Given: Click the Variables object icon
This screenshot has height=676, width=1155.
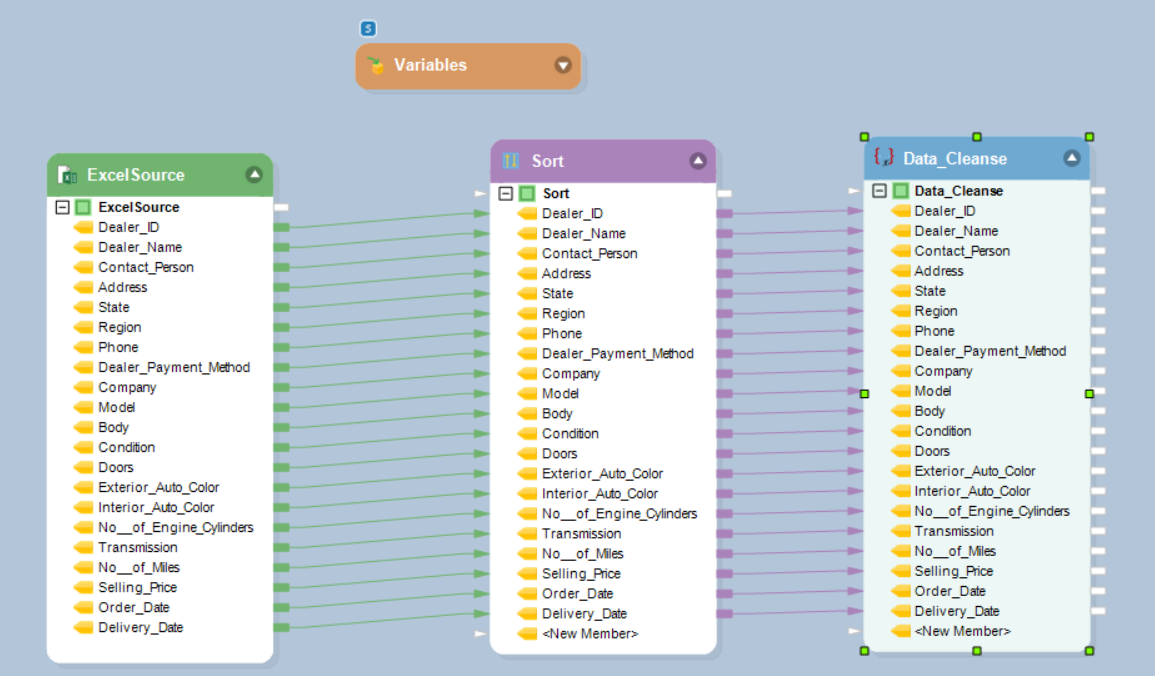Looking at the screenshot, I should [x=376, y=66].
